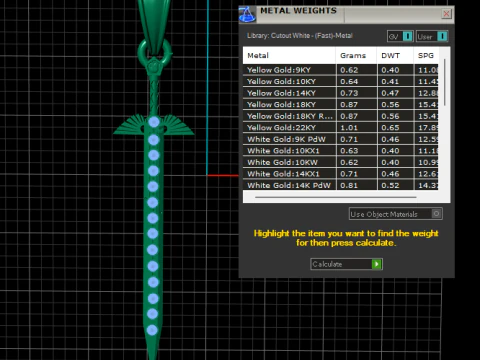Click the Metal column header

click(x=289, y=56)
